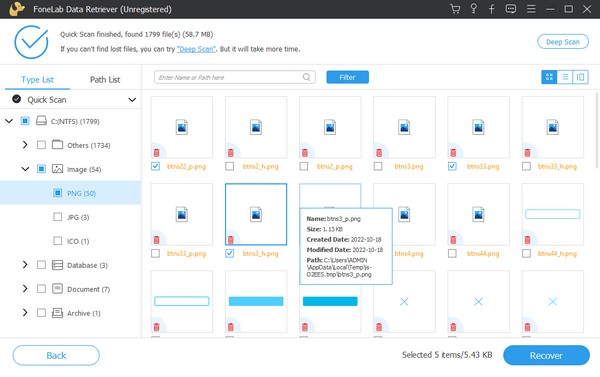
Task: Collapse the Image tree node
Action: tap(25, 169)
